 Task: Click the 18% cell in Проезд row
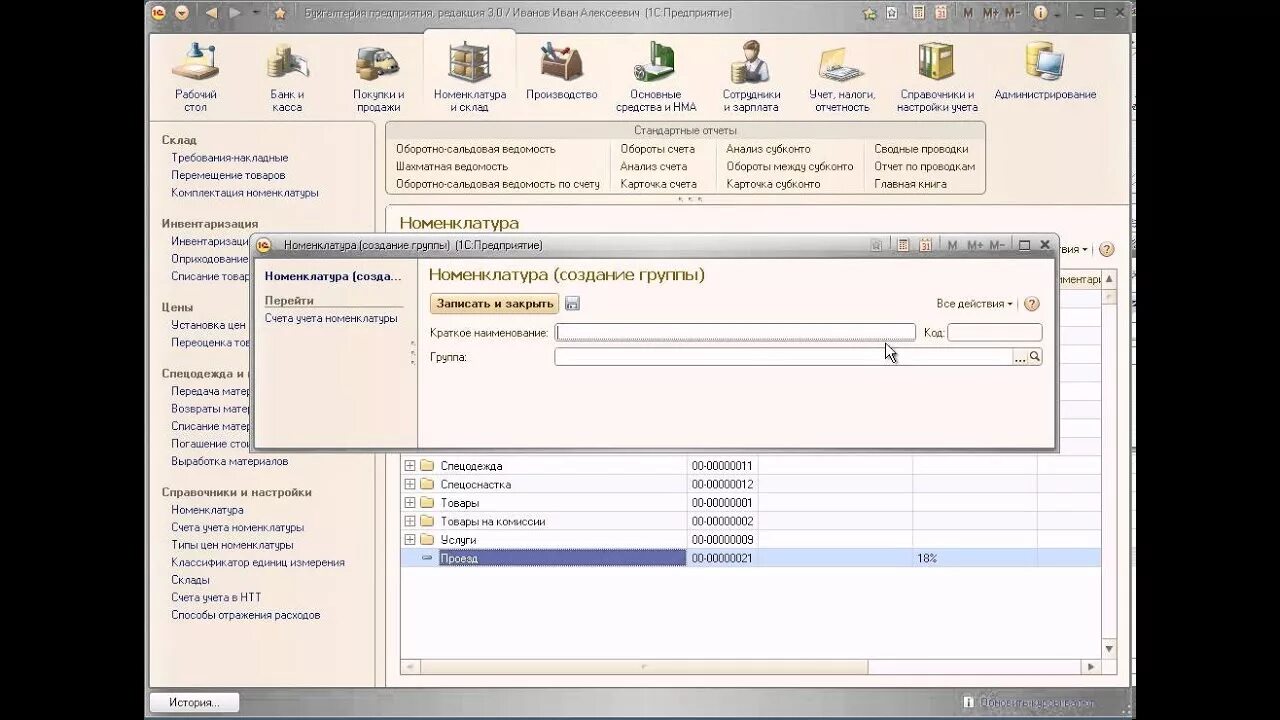click(x=974, y=558)
